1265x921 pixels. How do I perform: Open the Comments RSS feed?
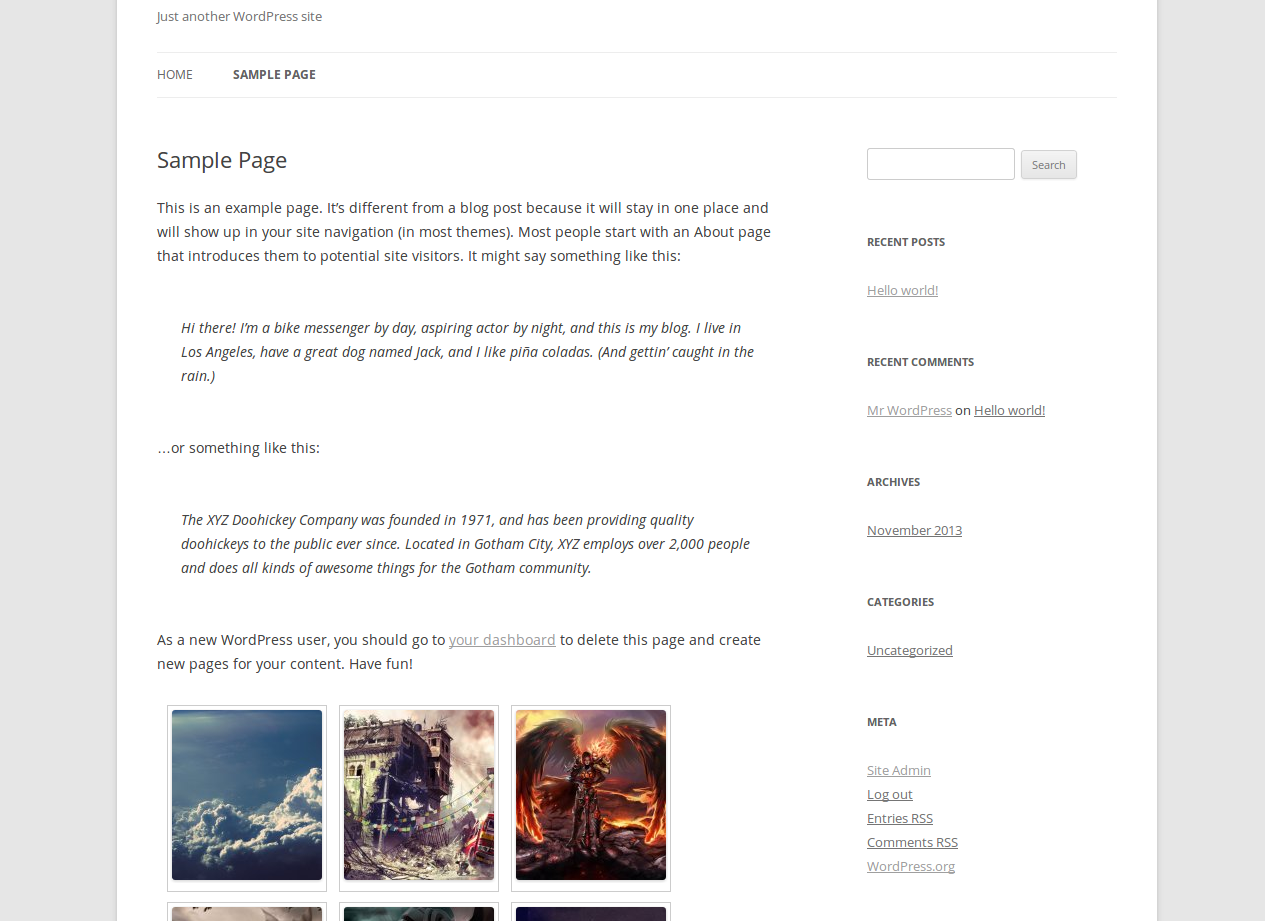pos(912,842)
